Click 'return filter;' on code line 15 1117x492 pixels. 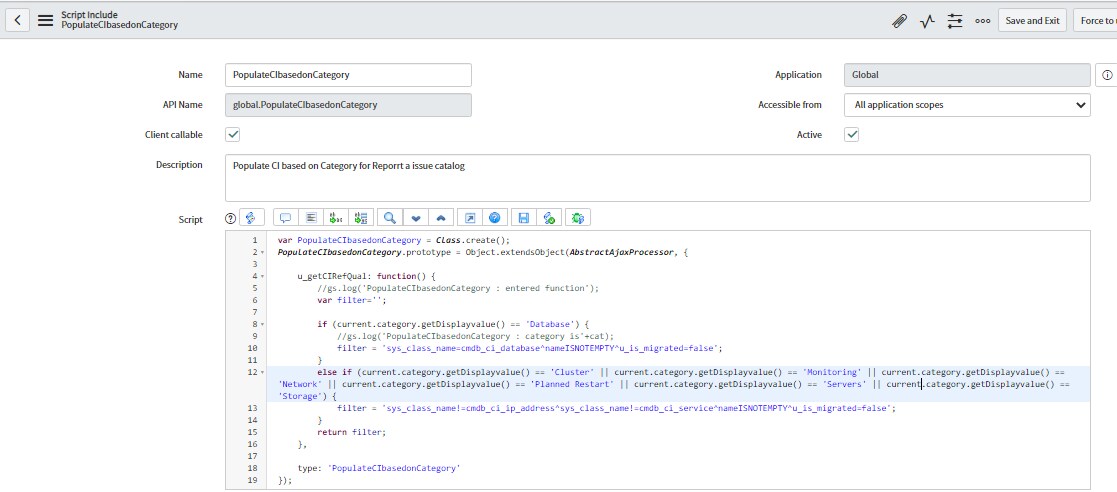(351, 432)
